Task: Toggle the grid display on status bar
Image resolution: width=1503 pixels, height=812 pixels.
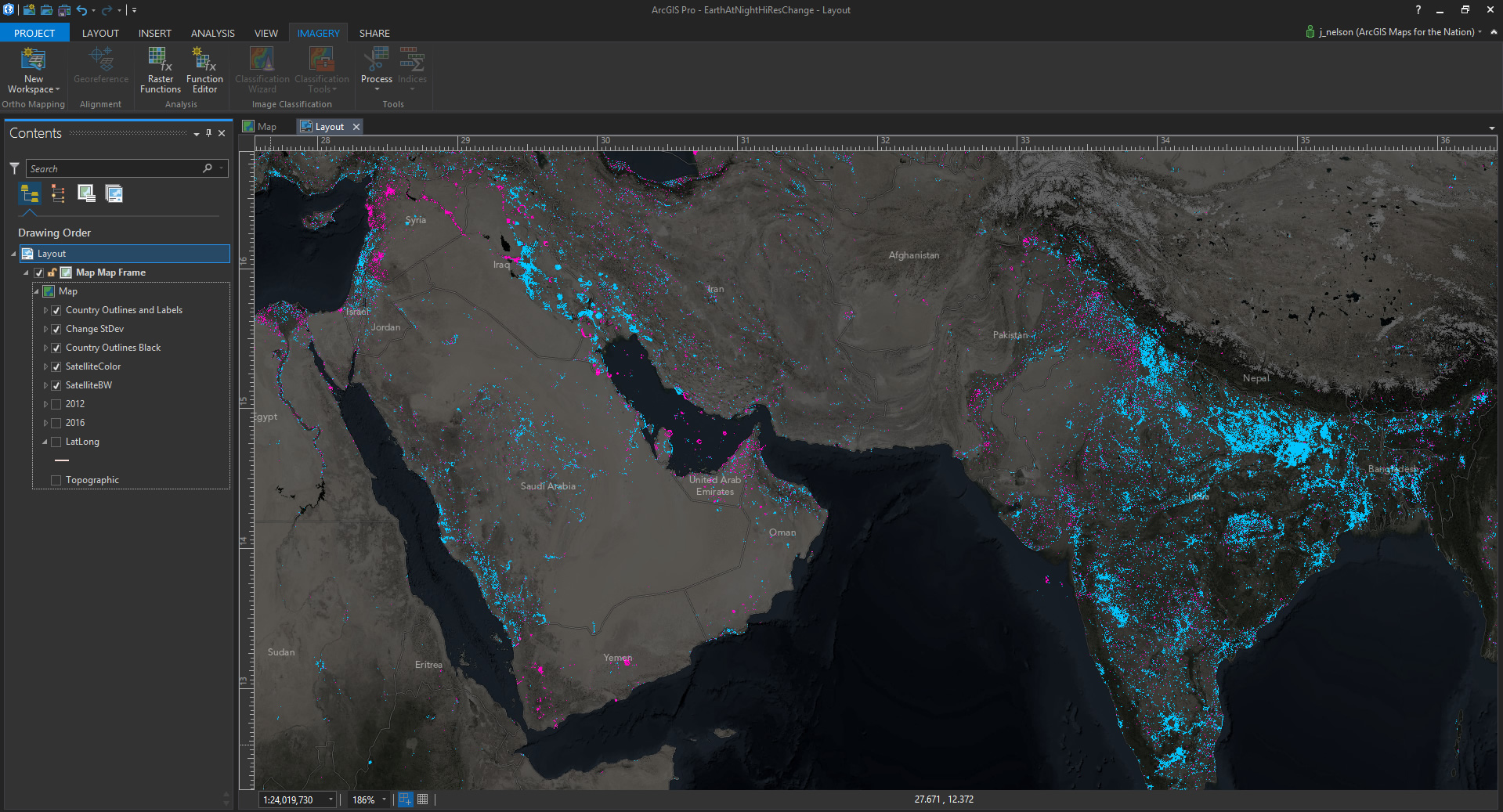Action: coord(423,799)
